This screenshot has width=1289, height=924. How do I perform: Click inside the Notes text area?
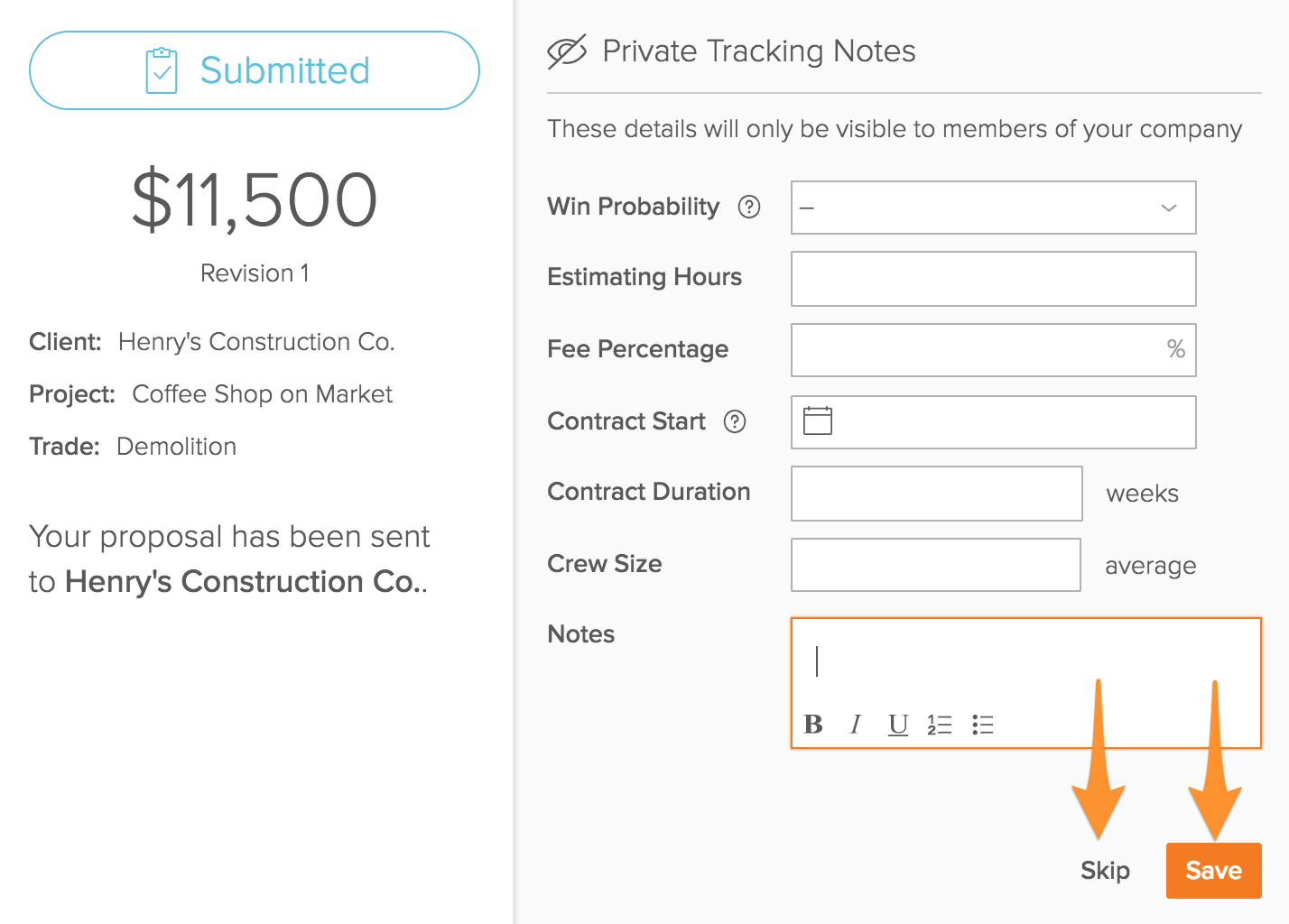pos(1025,661)
